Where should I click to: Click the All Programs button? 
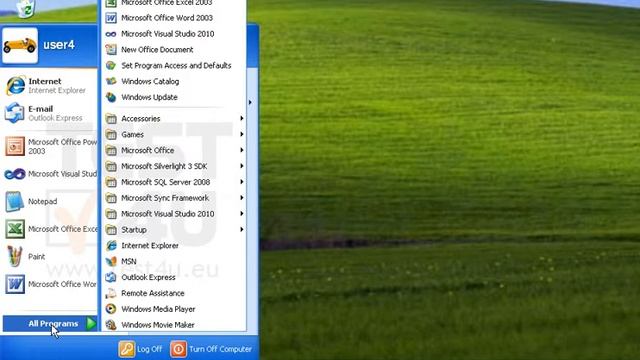(50, 324)
